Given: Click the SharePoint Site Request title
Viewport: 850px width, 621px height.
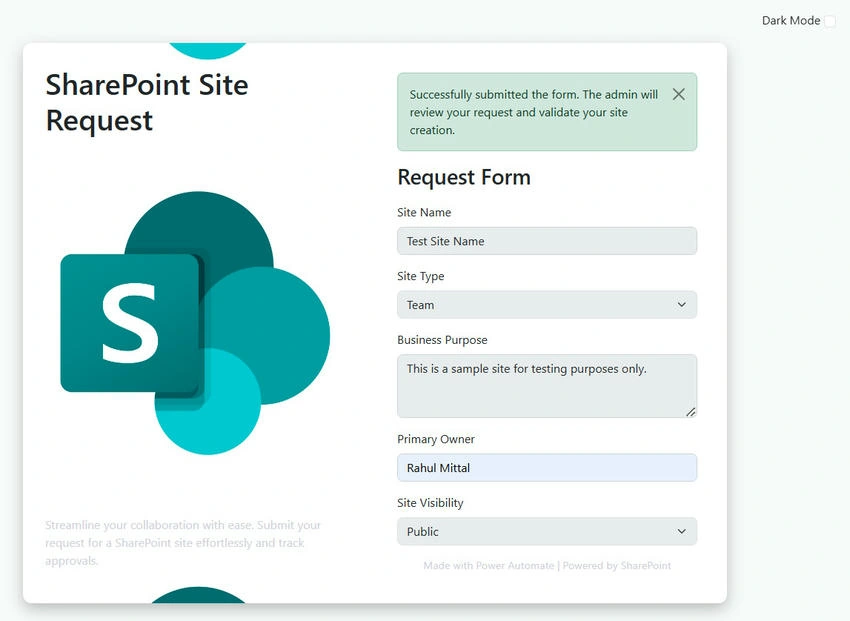Looking at the screenshot, I should coord(147,102).
